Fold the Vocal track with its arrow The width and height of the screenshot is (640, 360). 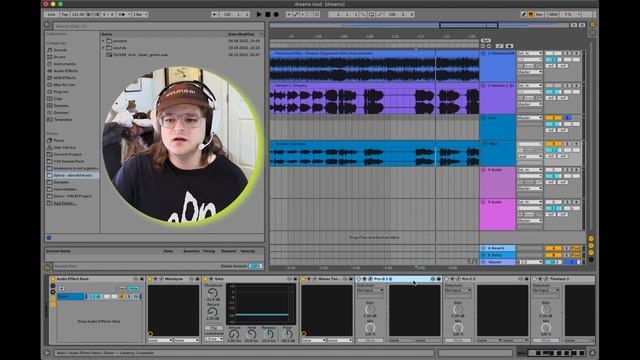point(483,118)
